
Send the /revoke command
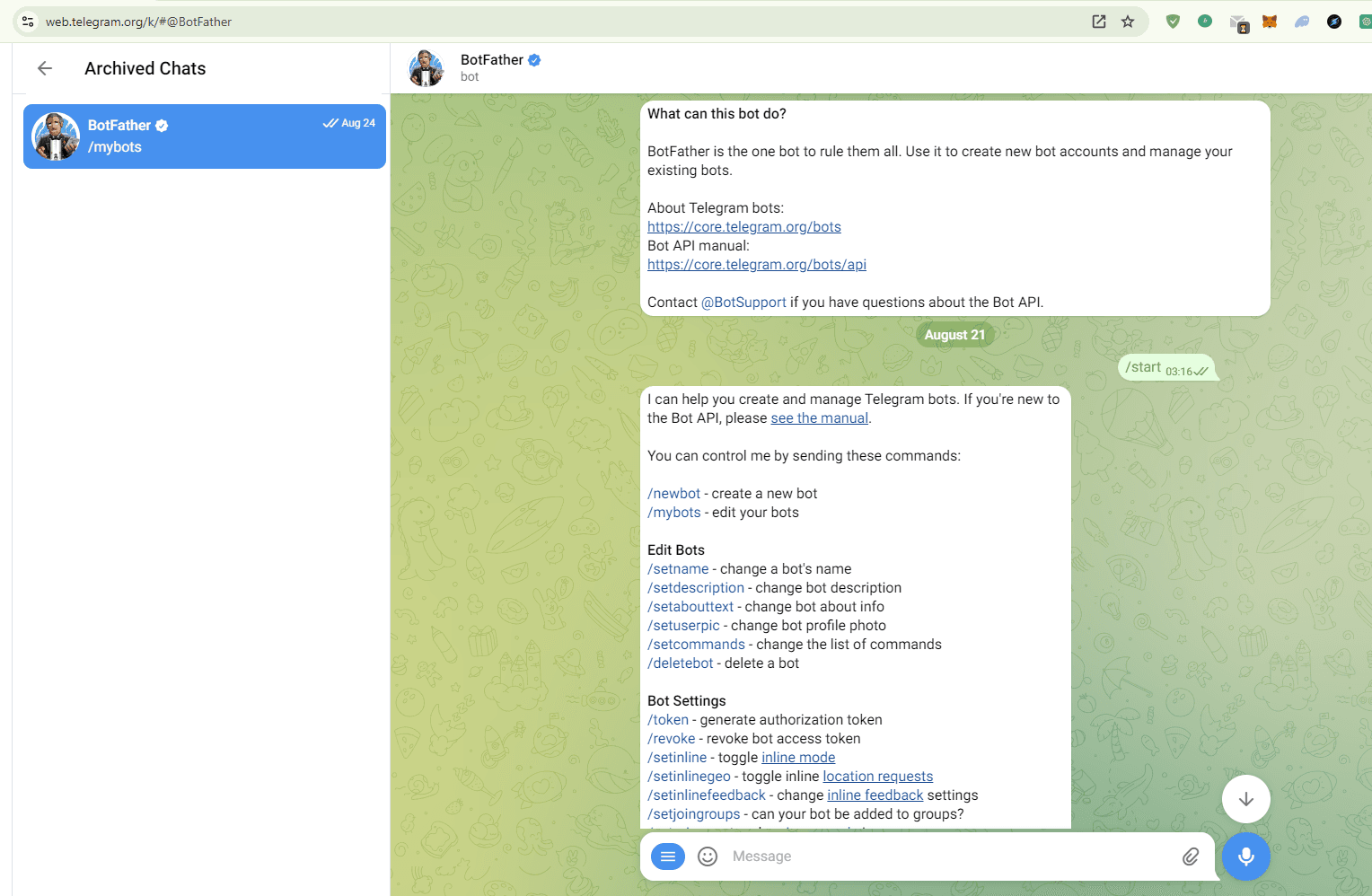pos(671,739)
